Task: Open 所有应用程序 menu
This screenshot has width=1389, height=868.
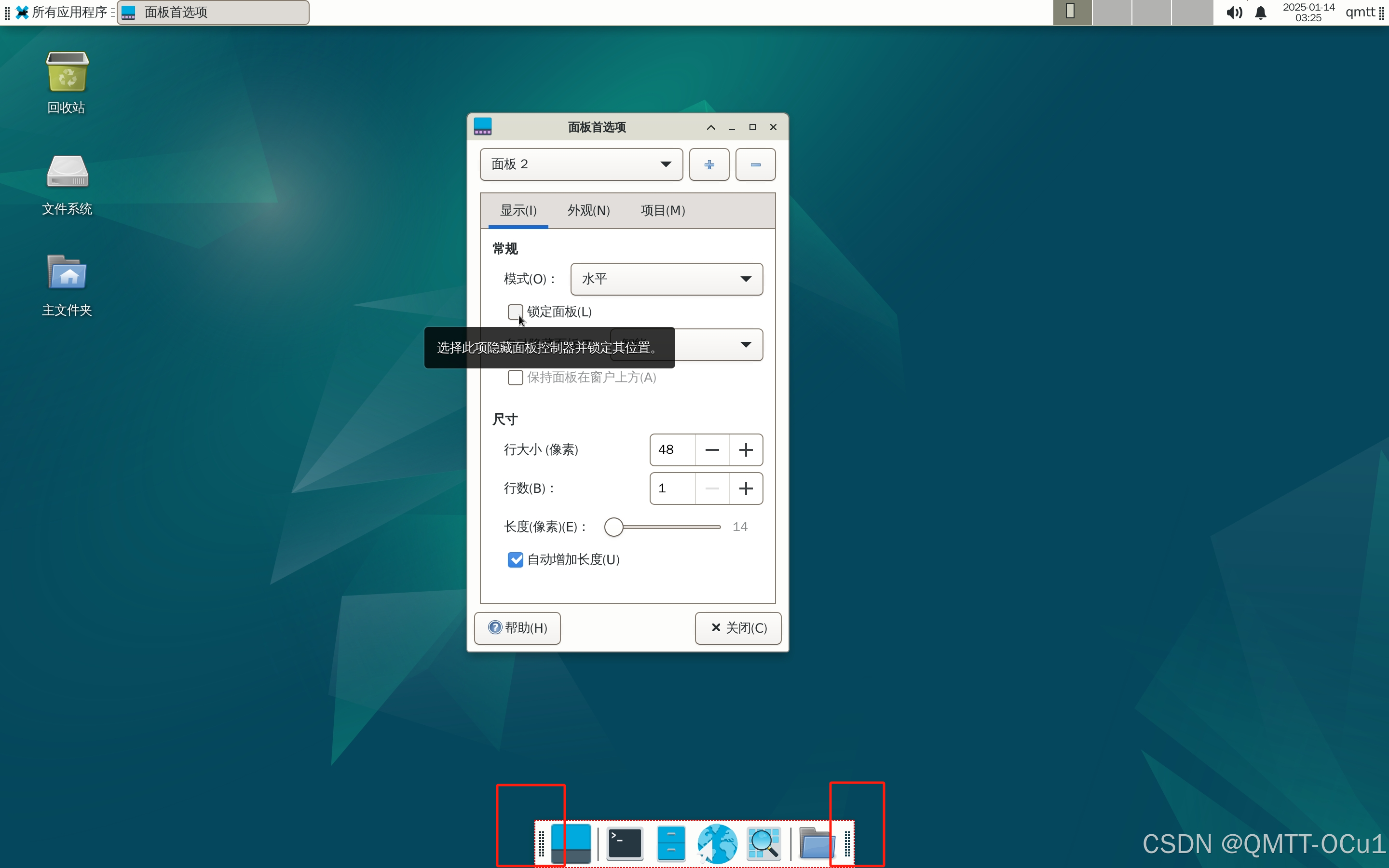Action: pyautogui.click(x=62, y=13)
